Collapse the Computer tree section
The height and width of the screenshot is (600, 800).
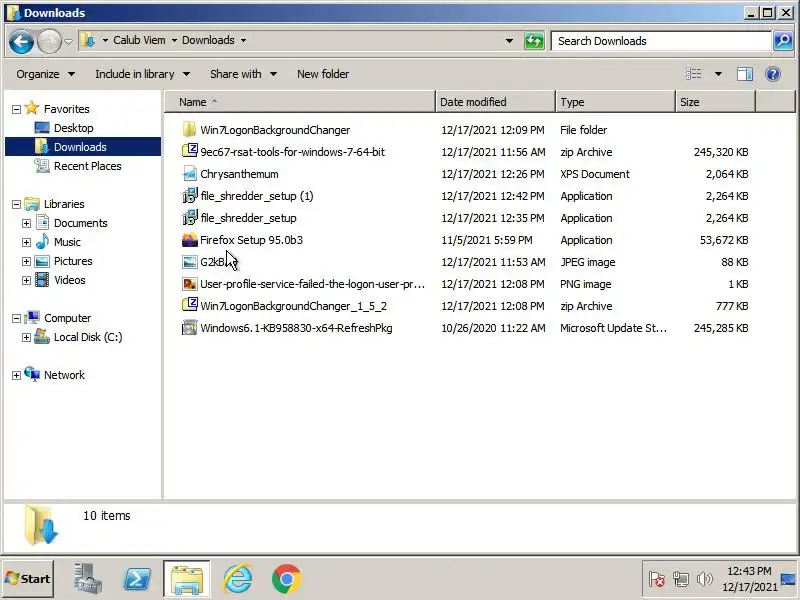point(16,318)
